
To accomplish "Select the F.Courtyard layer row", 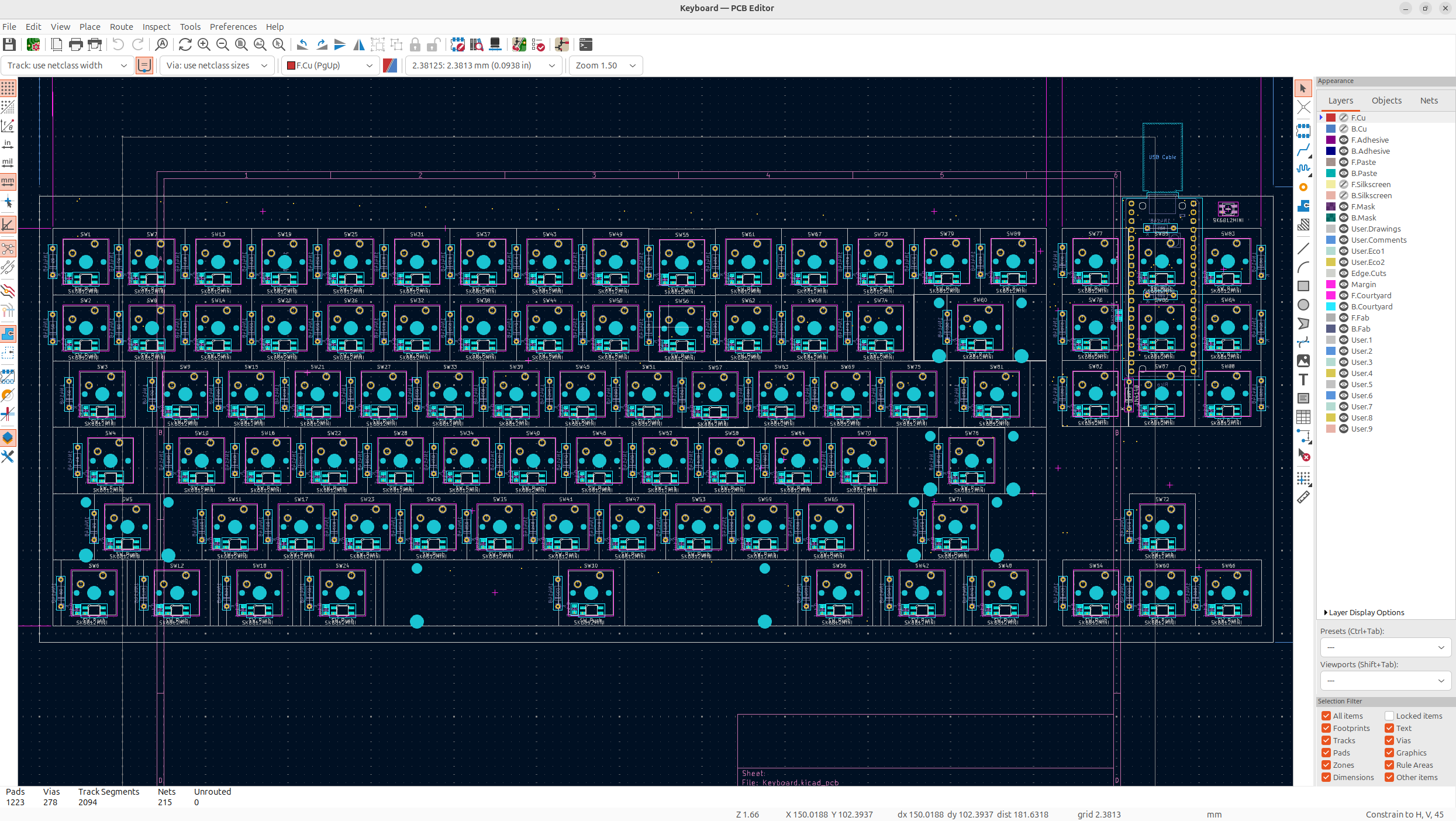I will click(x=1387, y=295).
